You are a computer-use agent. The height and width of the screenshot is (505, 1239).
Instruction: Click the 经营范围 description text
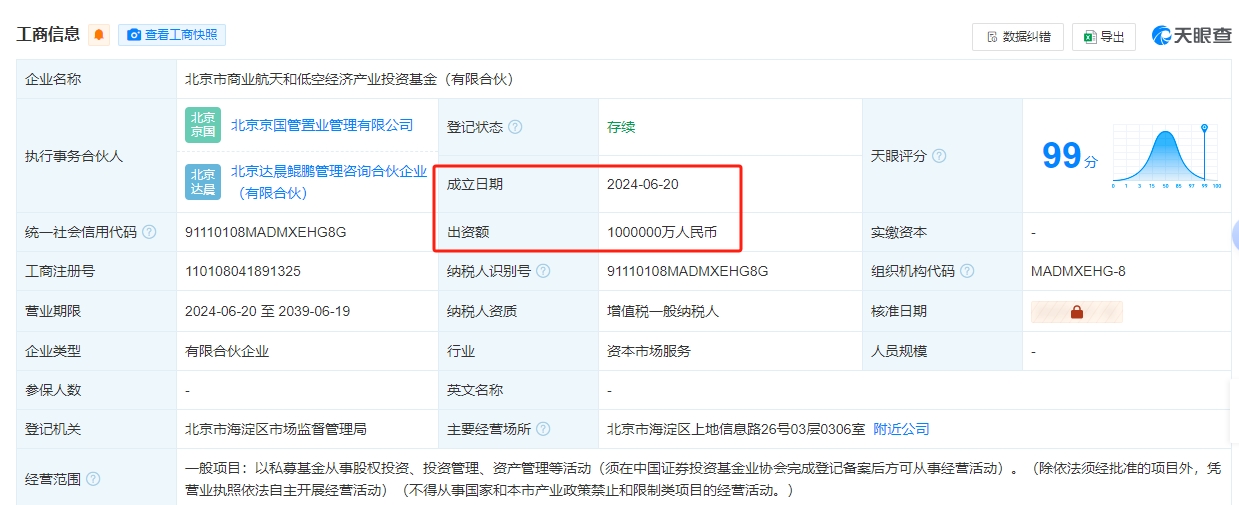703,479
